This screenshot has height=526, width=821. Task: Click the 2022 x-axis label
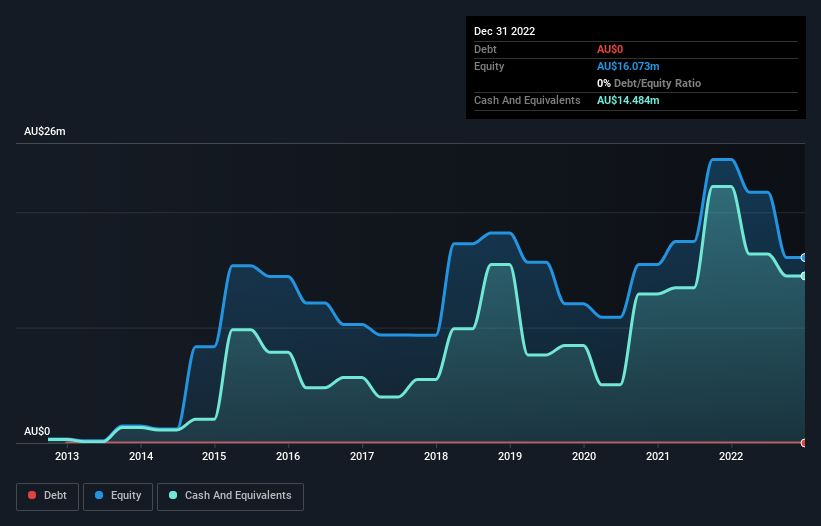pyautogui.click(x=731, y=456)
